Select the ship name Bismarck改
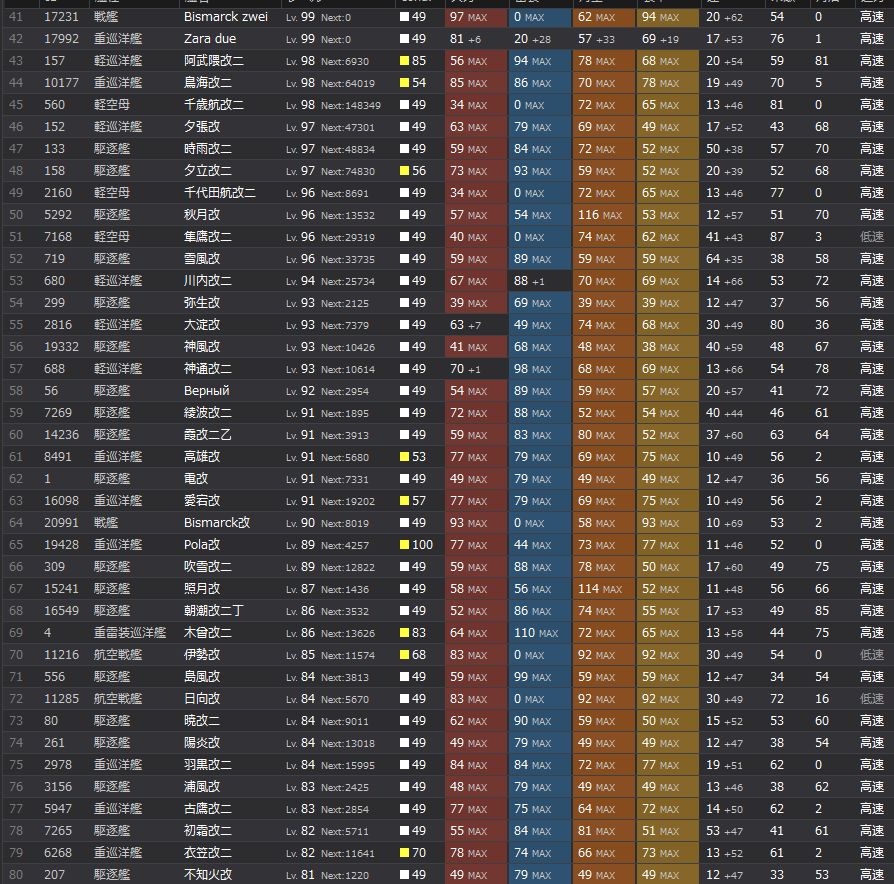 coord(217,522)
